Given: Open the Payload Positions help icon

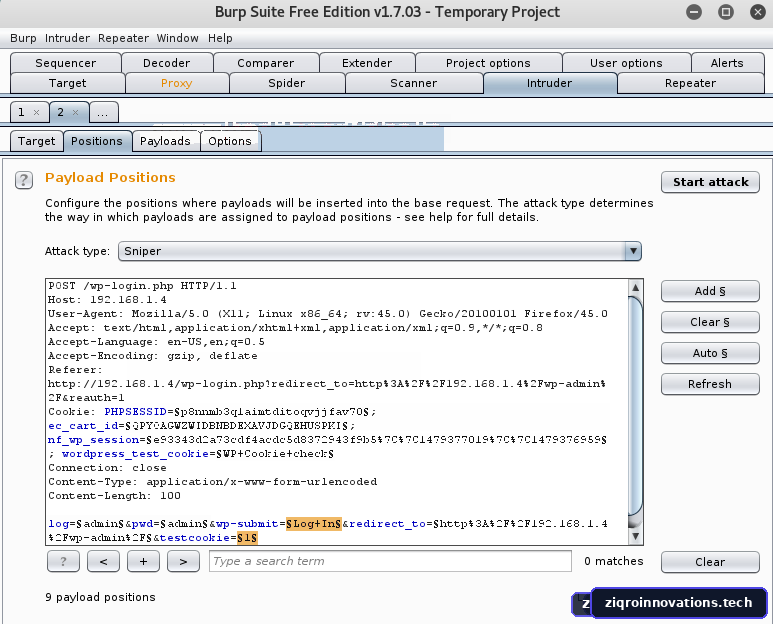Looking at the screenshot, I should click(24, 180).
